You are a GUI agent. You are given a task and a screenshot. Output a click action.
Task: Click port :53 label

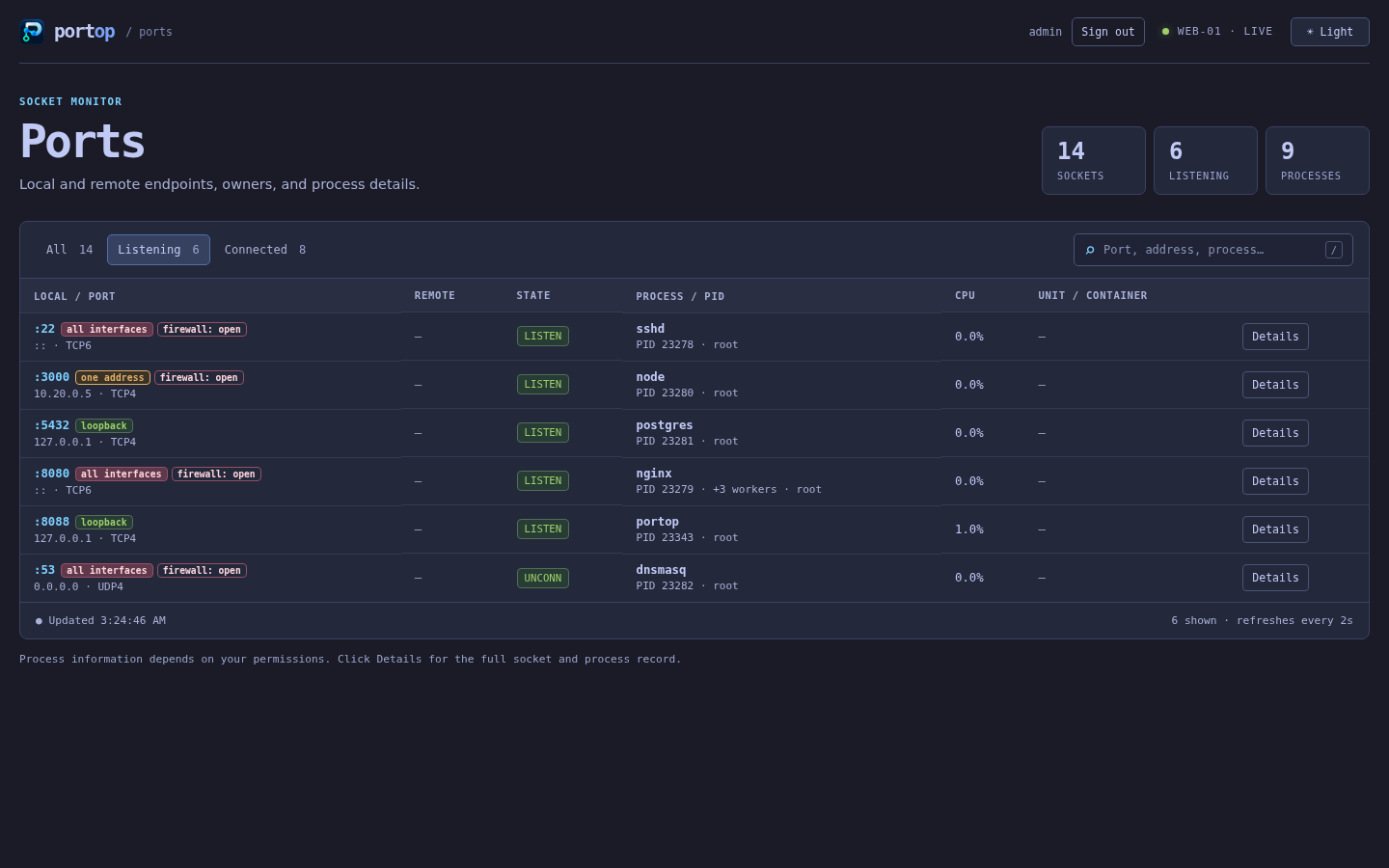(x=44, y=570)
